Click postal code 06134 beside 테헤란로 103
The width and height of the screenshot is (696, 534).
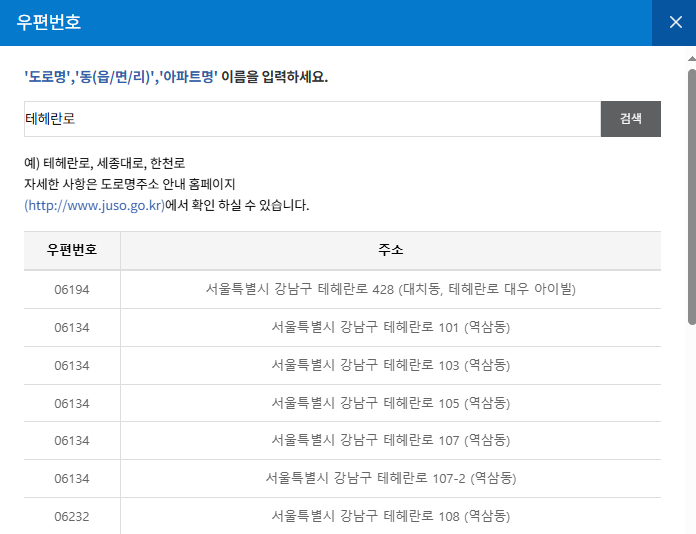[72, 366]
